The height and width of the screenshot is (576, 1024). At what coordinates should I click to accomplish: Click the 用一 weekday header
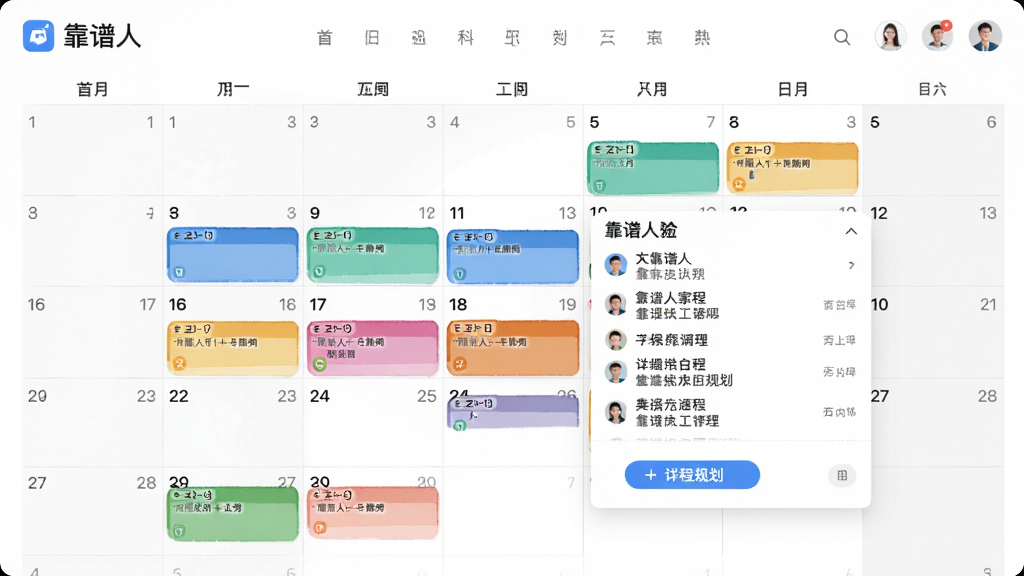pos(233,89)
